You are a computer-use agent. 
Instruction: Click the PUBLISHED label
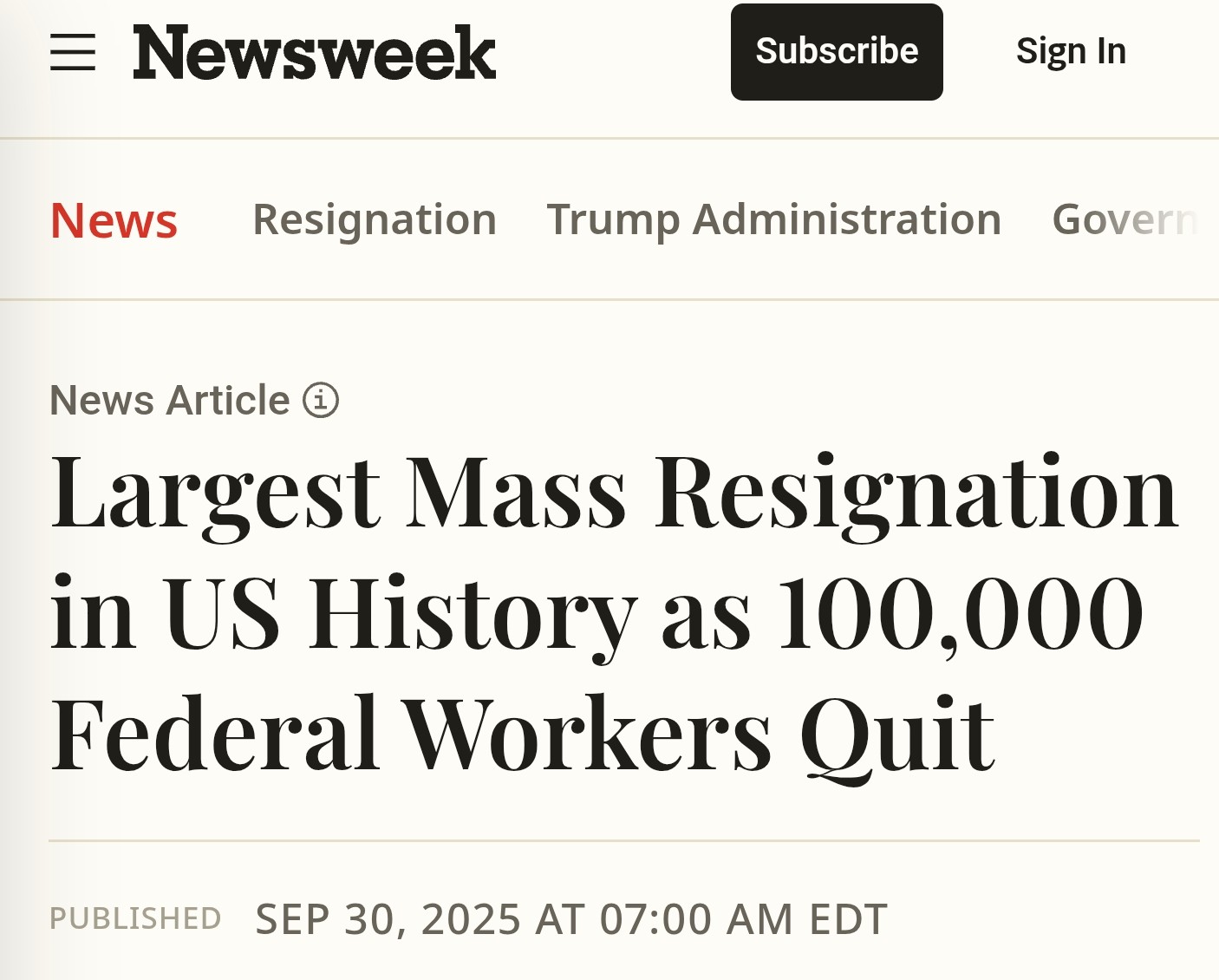point(135,918)
